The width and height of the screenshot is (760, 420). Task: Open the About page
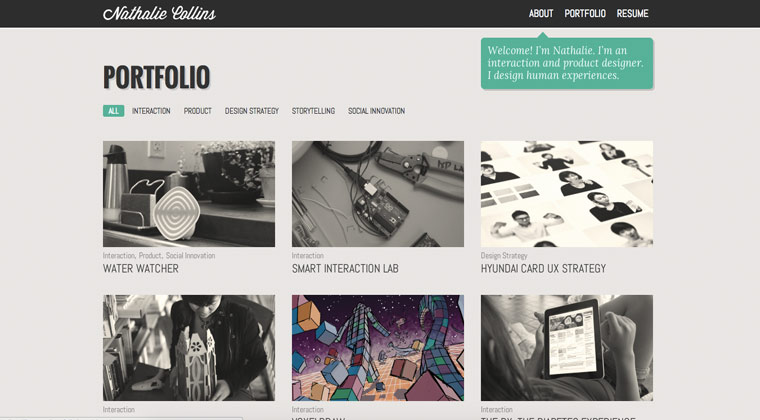541,14
